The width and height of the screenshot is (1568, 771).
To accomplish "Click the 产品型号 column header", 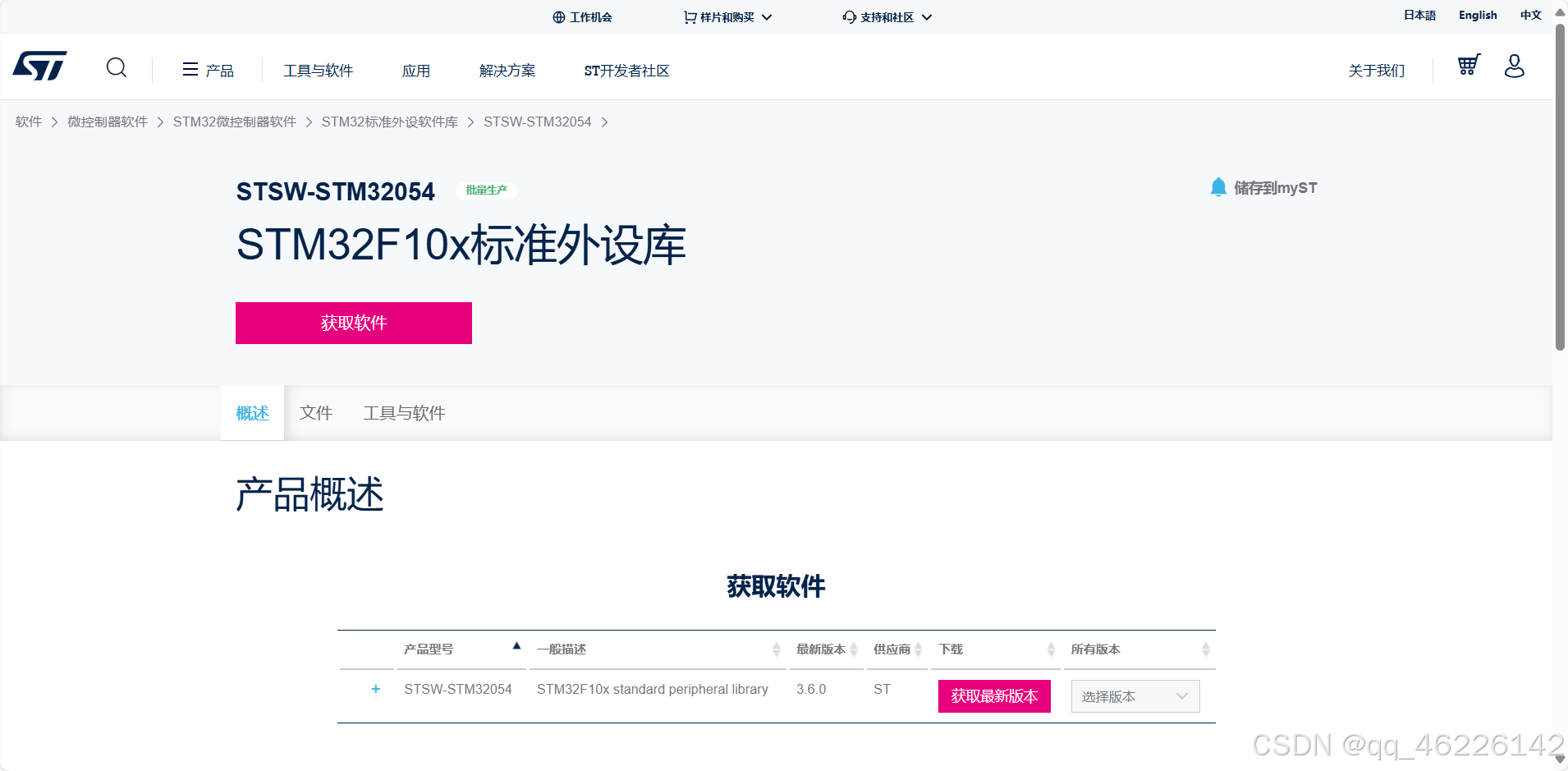I will pyautogui.click(x=429, y=649).
